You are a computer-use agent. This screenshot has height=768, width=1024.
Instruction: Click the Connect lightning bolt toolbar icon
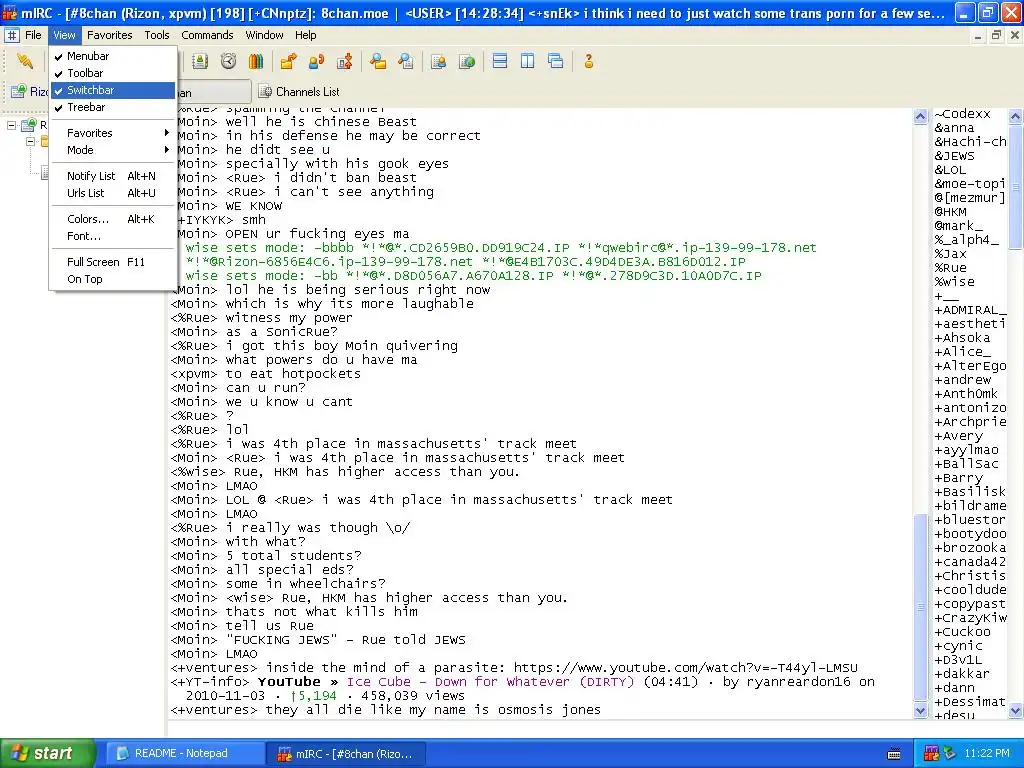tap(25, 61)
